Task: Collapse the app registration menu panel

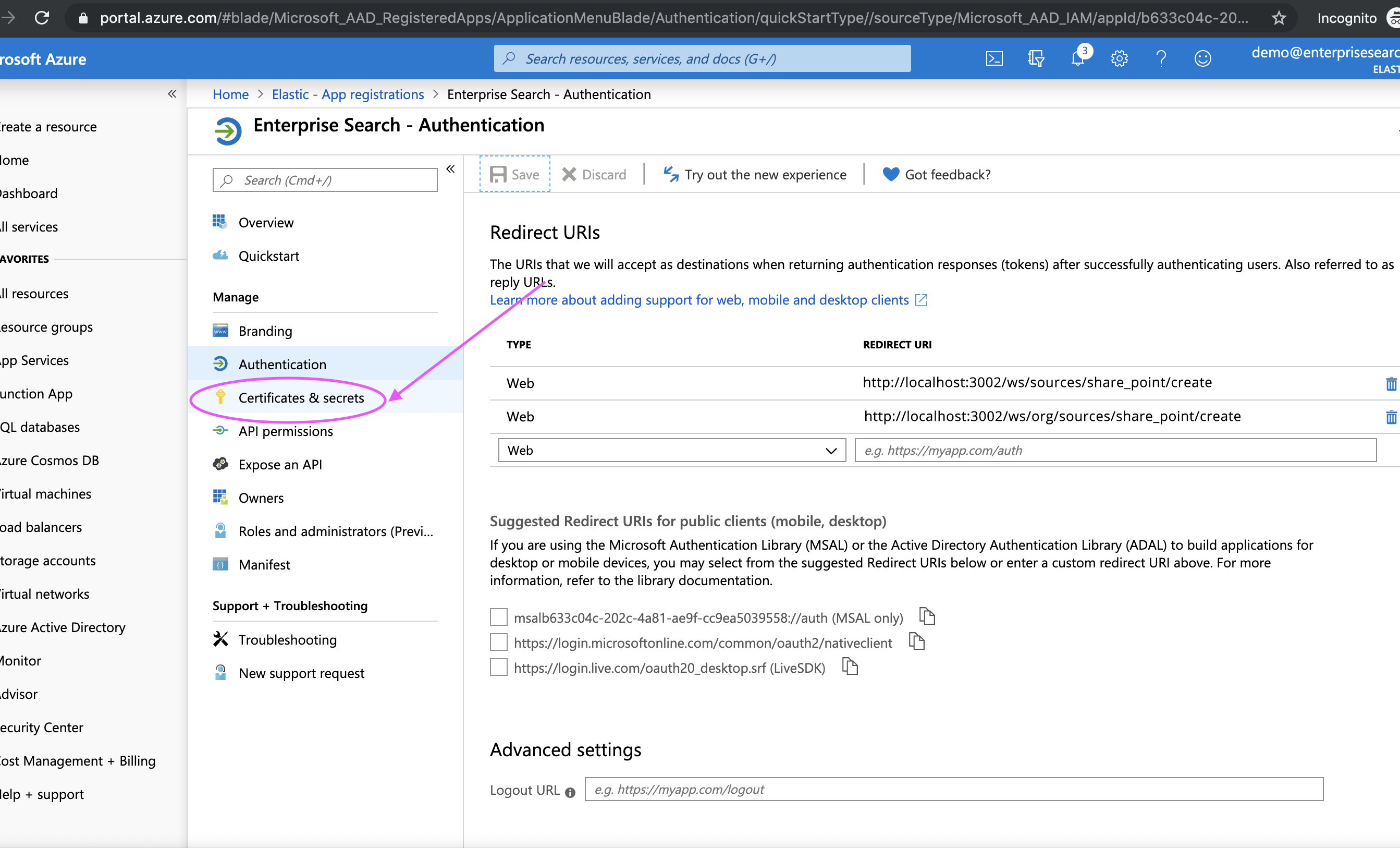Action: pos(450,169)
